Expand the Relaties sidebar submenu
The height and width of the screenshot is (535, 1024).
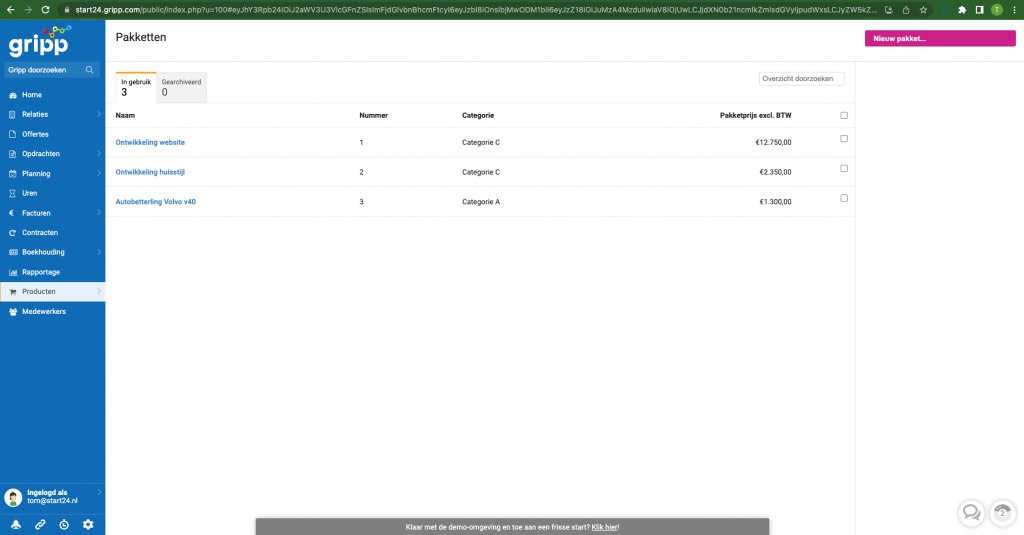coord(98,114)
